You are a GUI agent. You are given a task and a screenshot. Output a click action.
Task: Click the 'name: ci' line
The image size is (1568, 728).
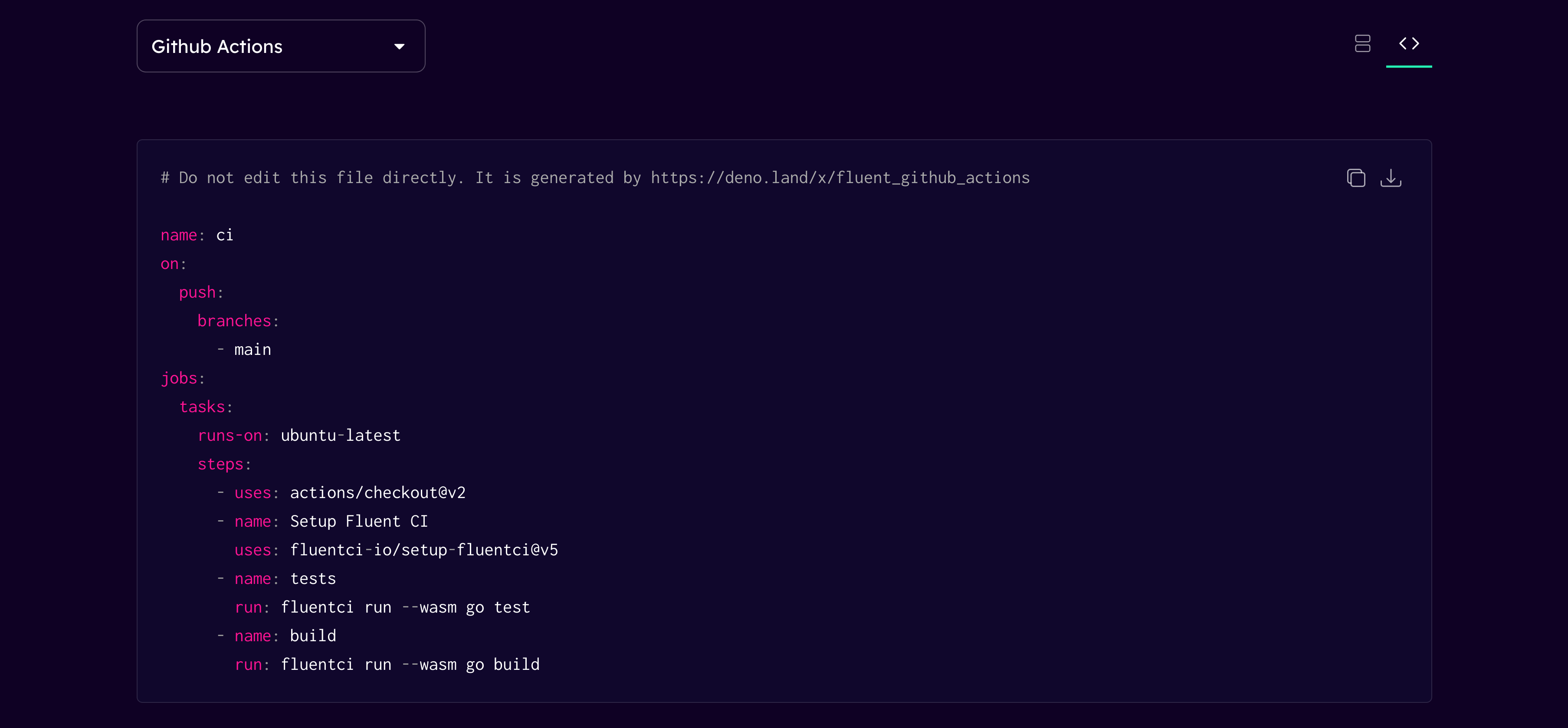[x=197, y=236]
